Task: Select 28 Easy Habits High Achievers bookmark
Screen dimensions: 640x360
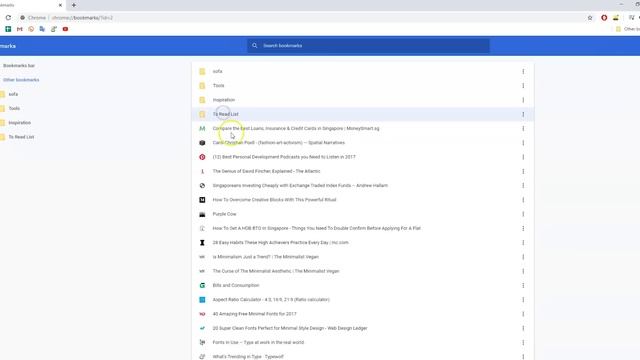Action: click(362, 242)
